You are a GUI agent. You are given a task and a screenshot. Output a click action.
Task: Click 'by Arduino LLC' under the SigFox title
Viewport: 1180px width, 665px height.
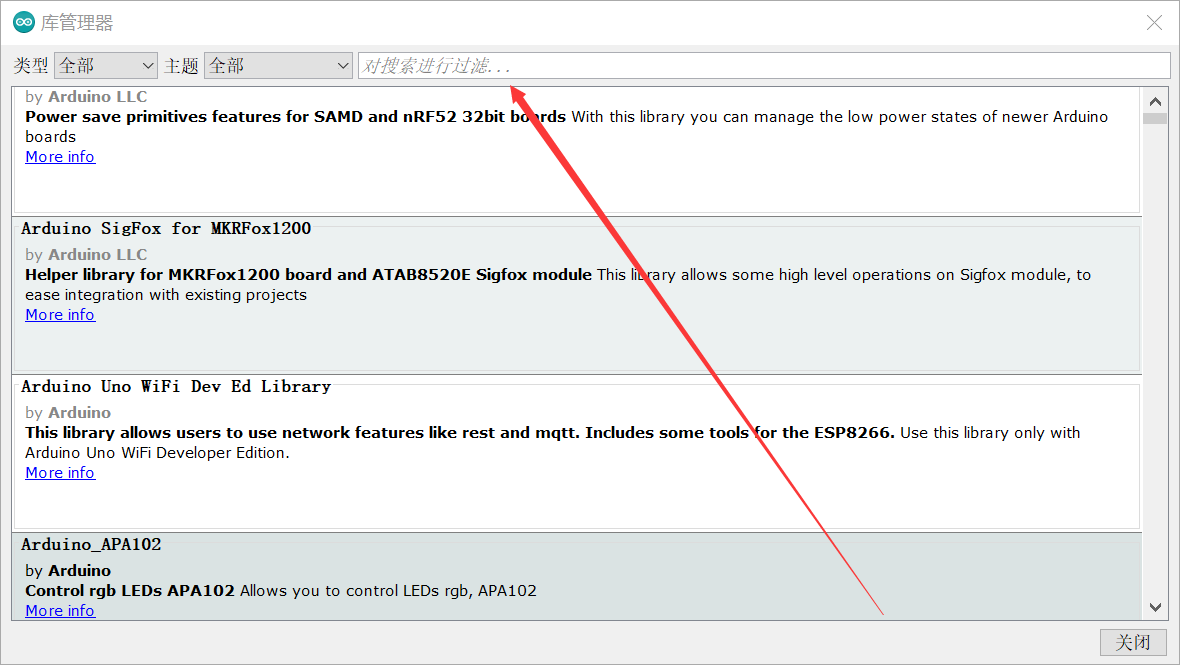86,254
